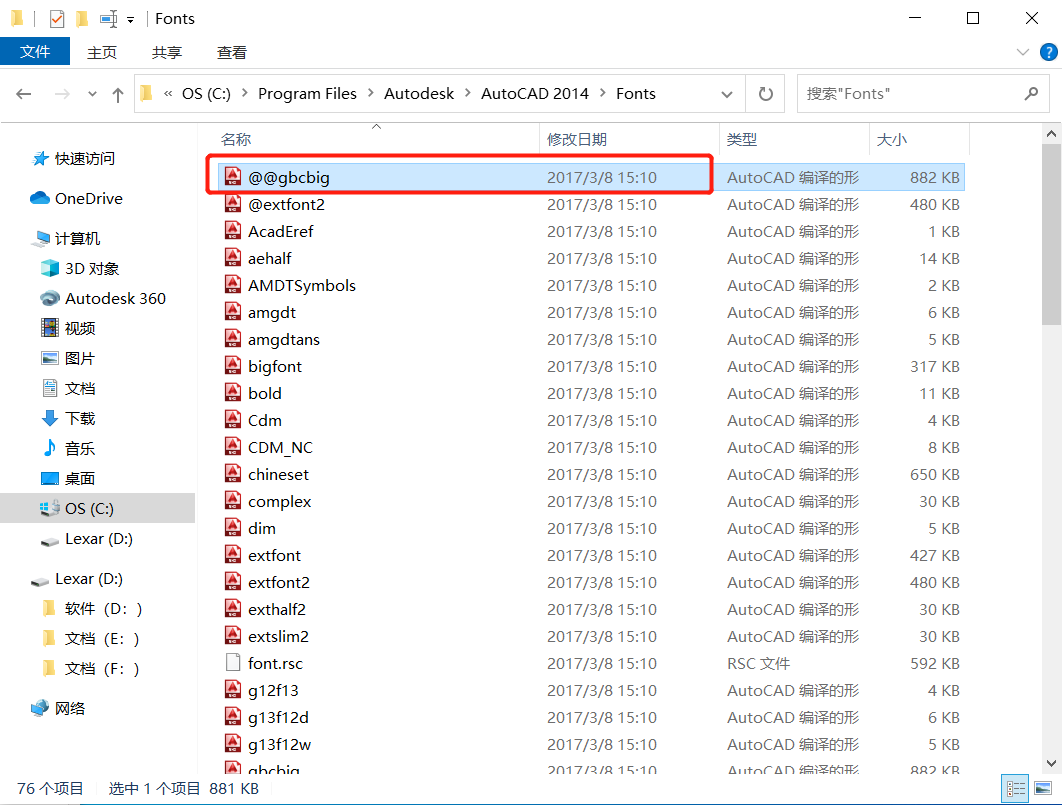This screenshot has width=1062, height=805.
Task: Click the rename icon in the quick access toolbar
Action: [x=108, y=19]
